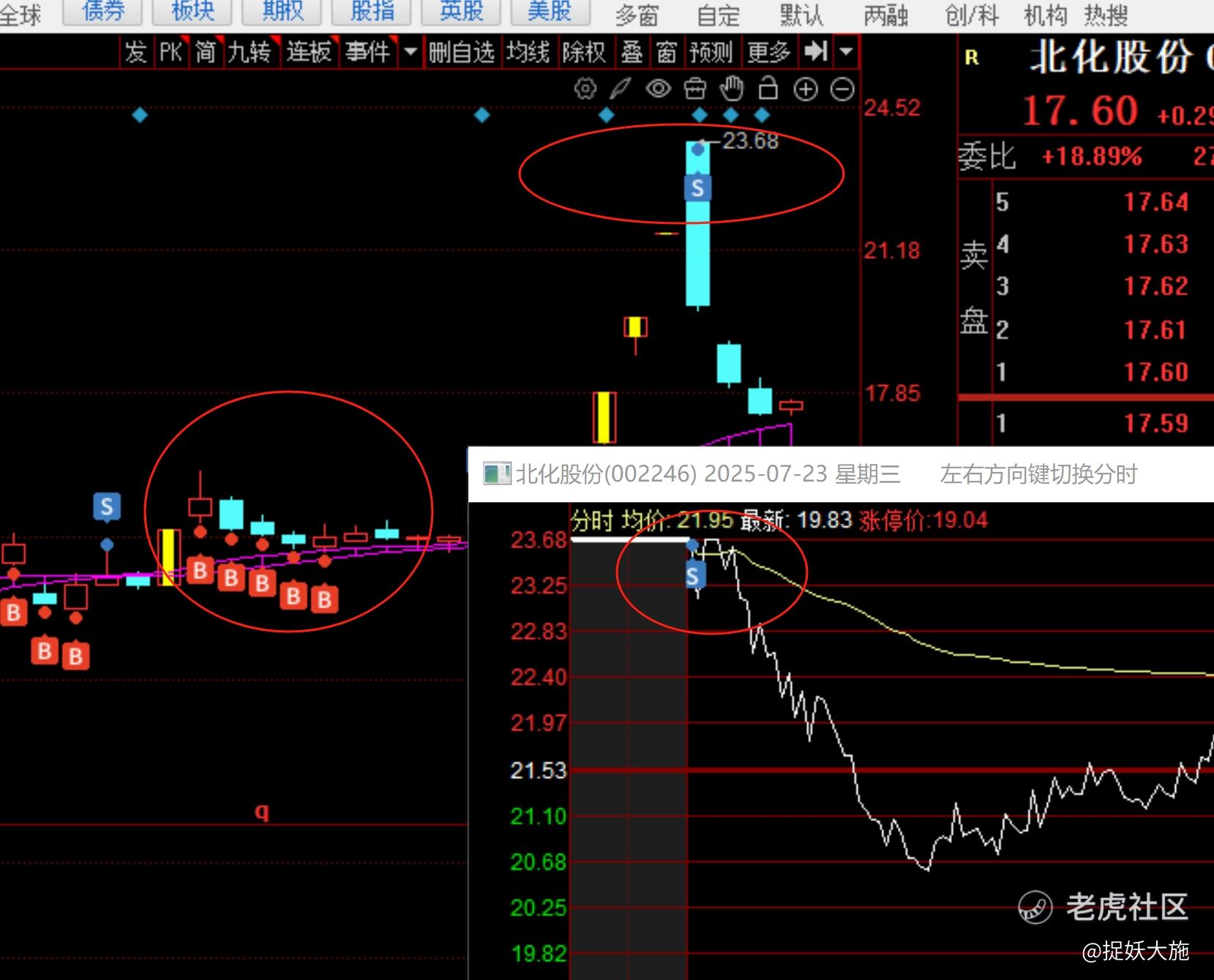Click the 窗 window button

[667, 52]
